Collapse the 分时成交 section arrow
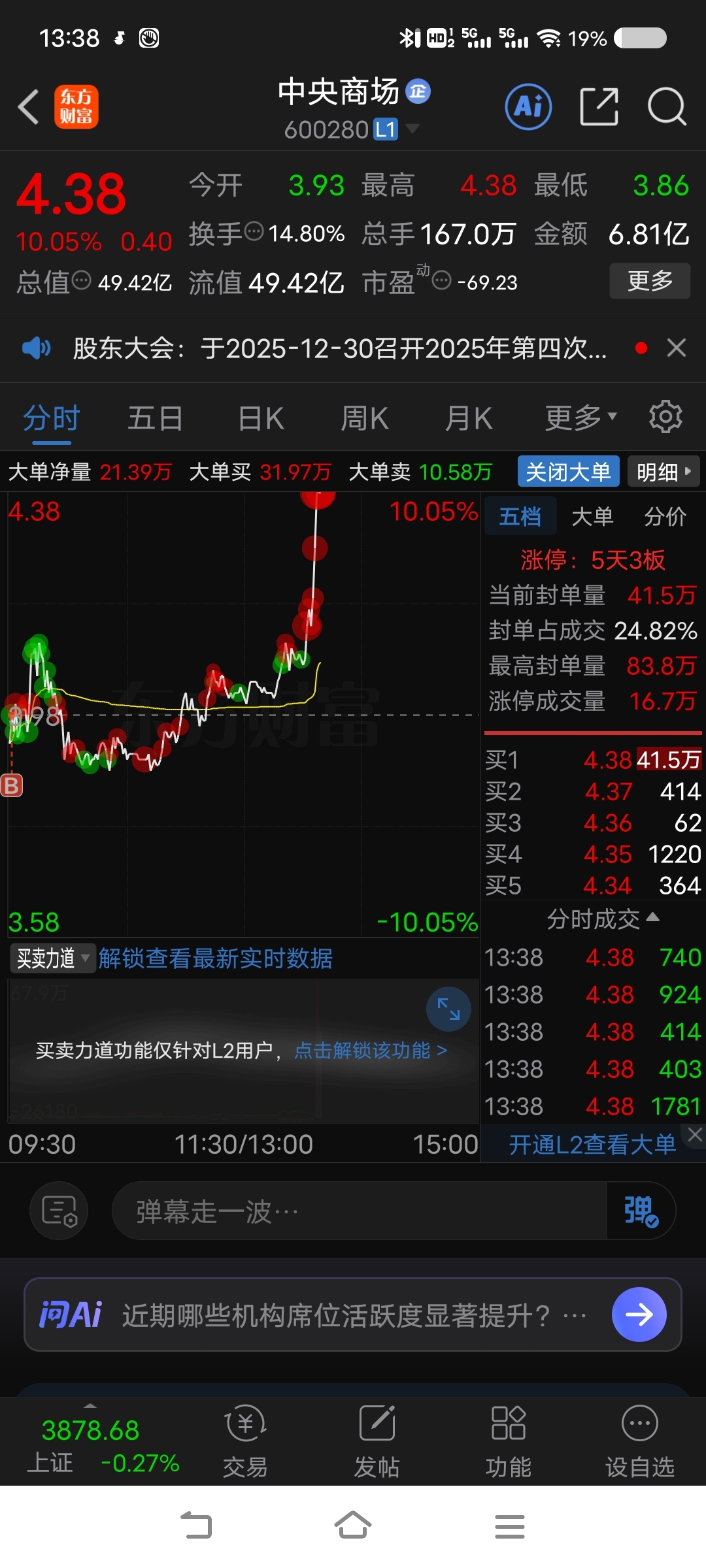This screenshot has width=706, height=1568. 652,917
